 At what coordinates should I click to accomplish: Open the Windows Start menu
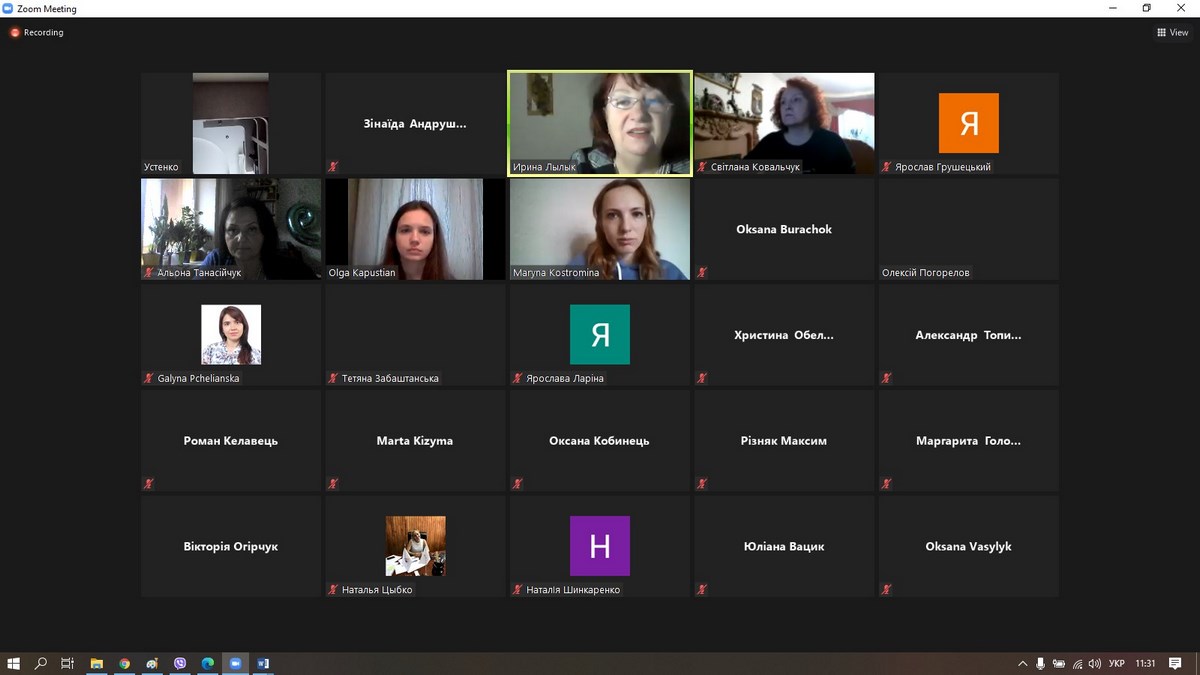(x=14, y=663)
